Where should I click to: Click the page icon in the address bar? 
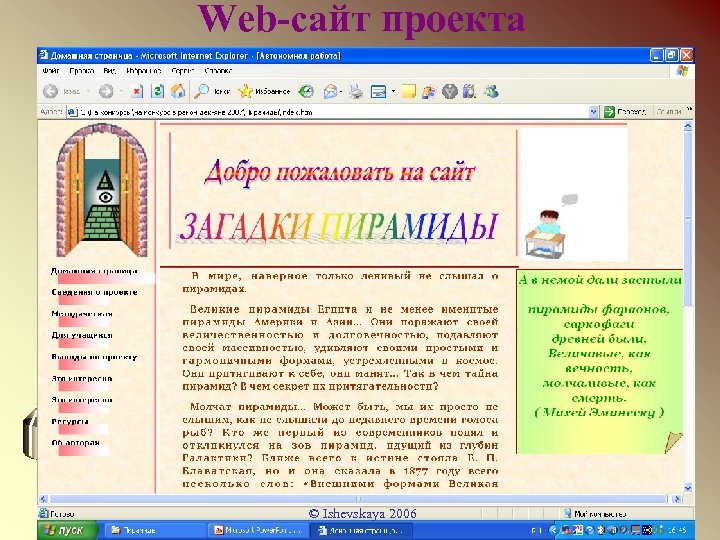coord(72,112)
